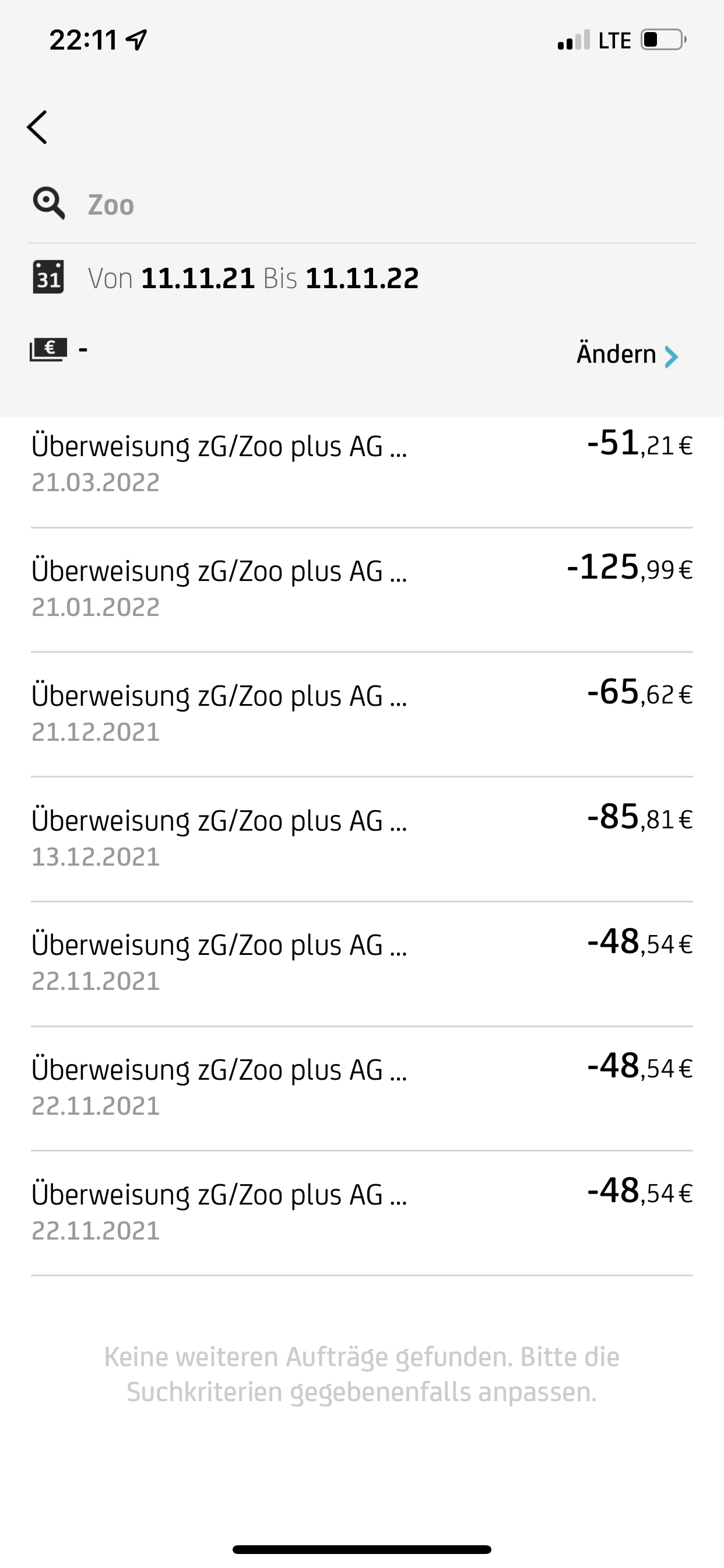Open the end date 11.11.22 picker
This screenshot has width=724, height=1568.
point(362,278)
